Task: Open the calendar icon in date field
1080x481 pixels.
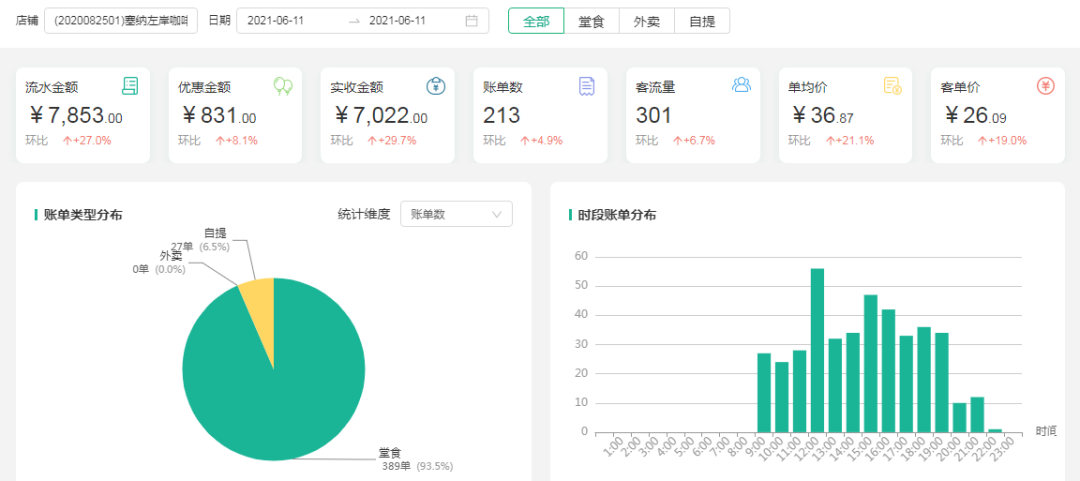Action: click(472, 21)
